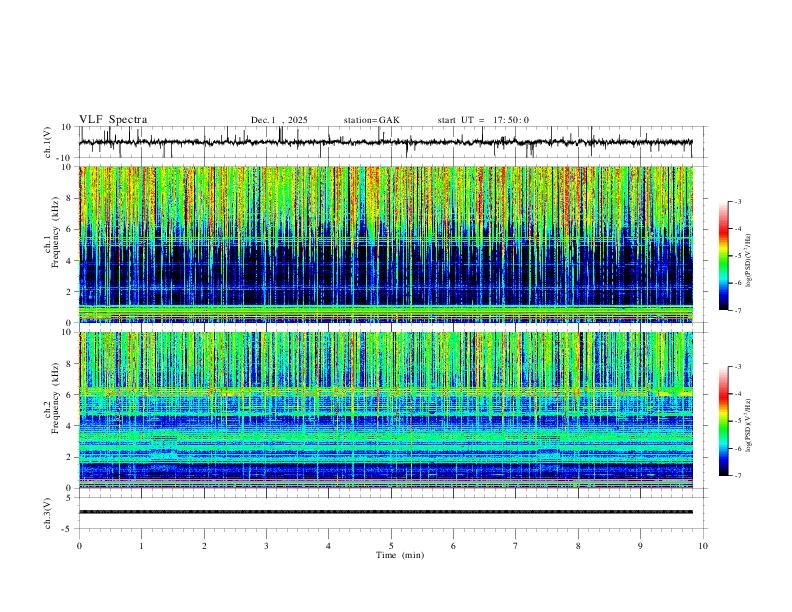Click tick label 5 on the Time axis
The height and width of the screenshot is (612, 792).
(x=391, y=546)
